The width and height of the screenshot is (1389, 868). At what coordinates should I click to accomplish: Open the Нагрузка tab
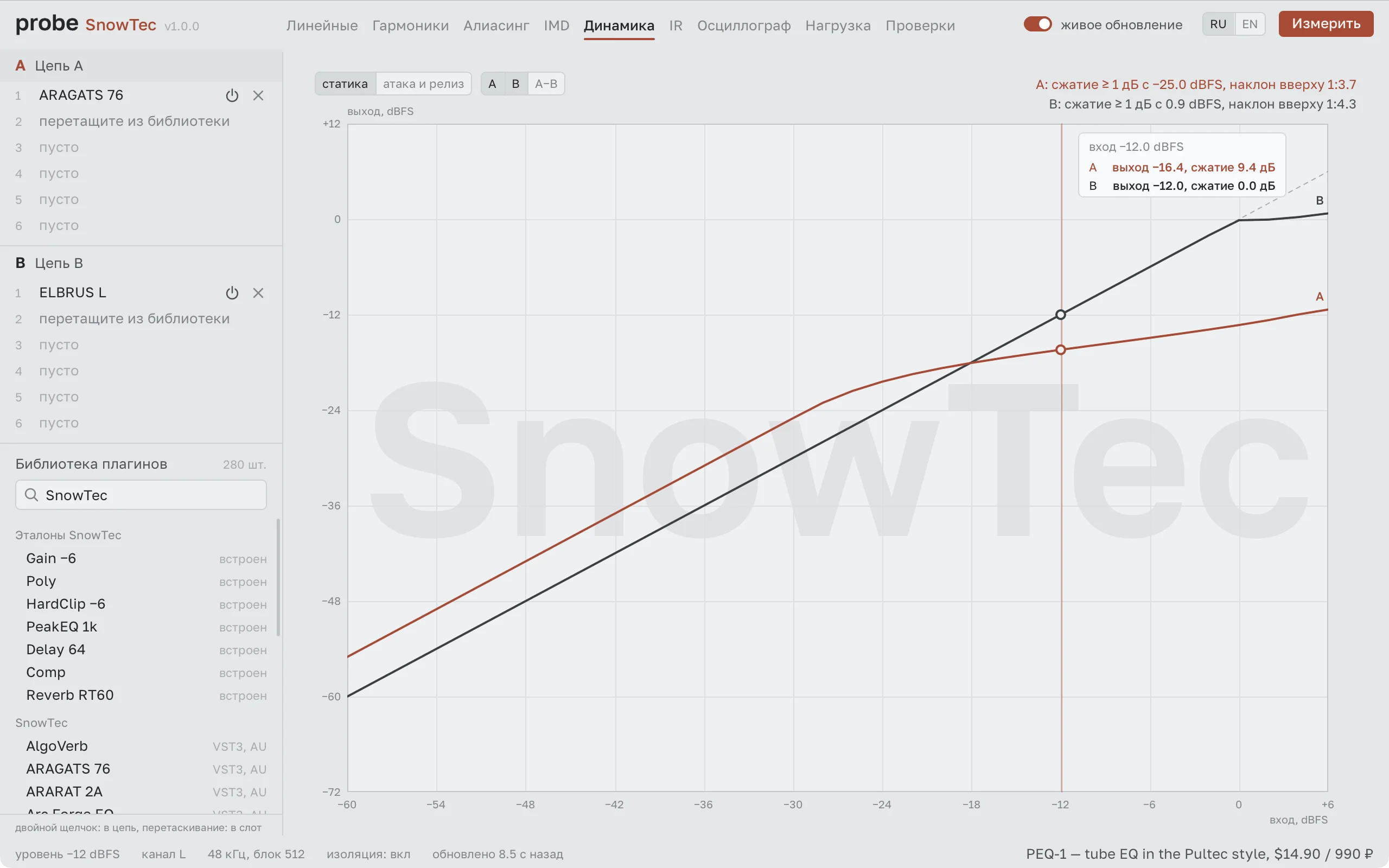[x=838, y=26]
